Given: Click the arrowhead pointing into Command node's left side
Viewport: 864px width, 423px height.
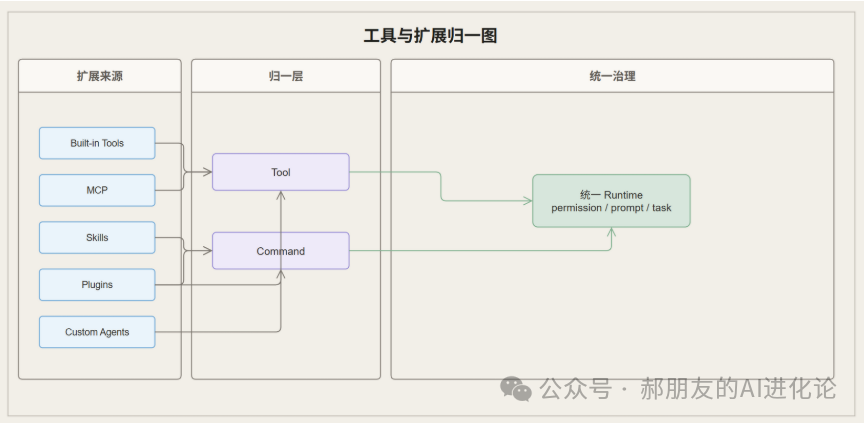Looking at the screenshot, I should (207, 251).
